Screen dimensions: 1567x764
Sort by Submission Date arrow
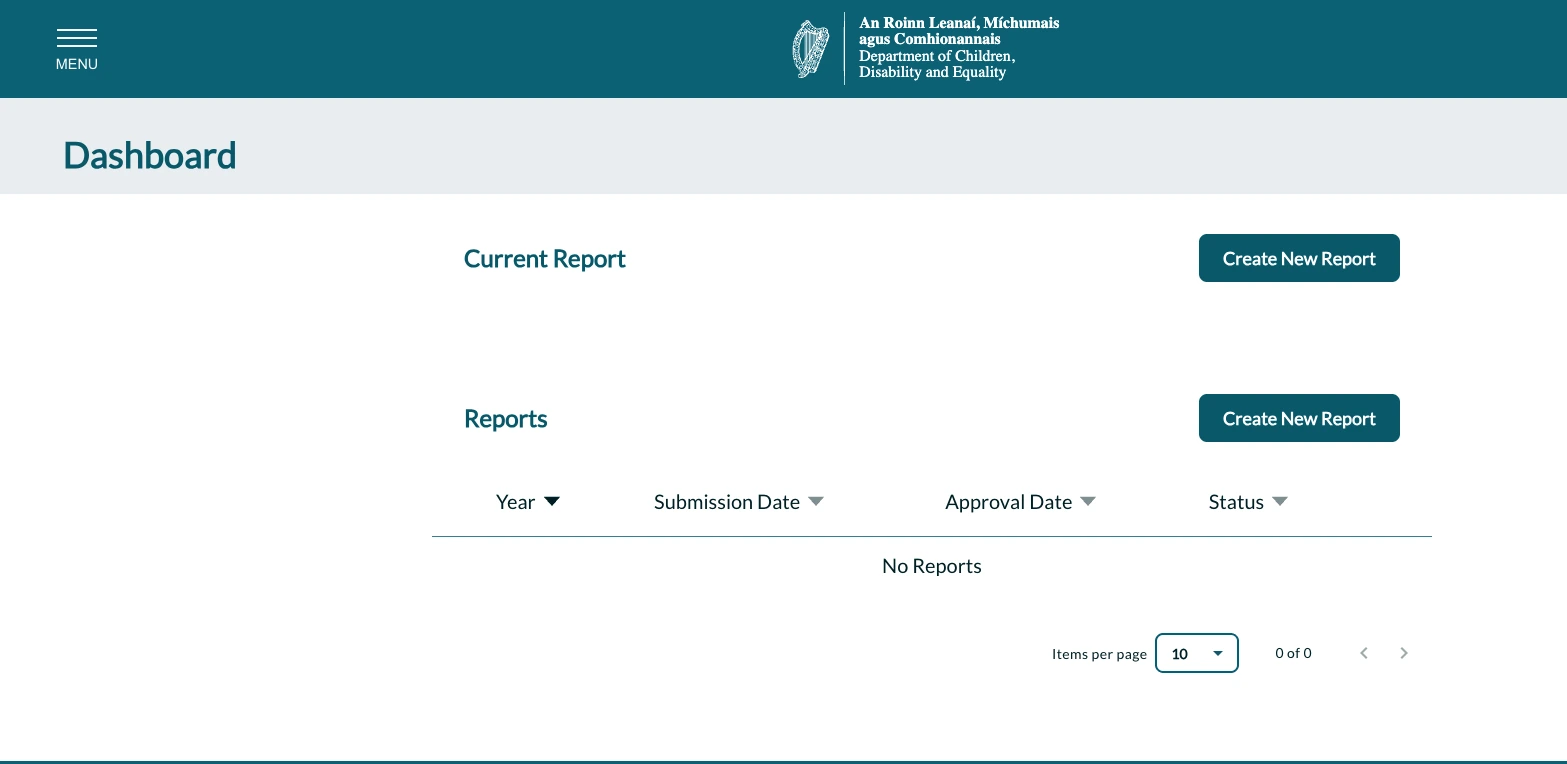(816, 502)
